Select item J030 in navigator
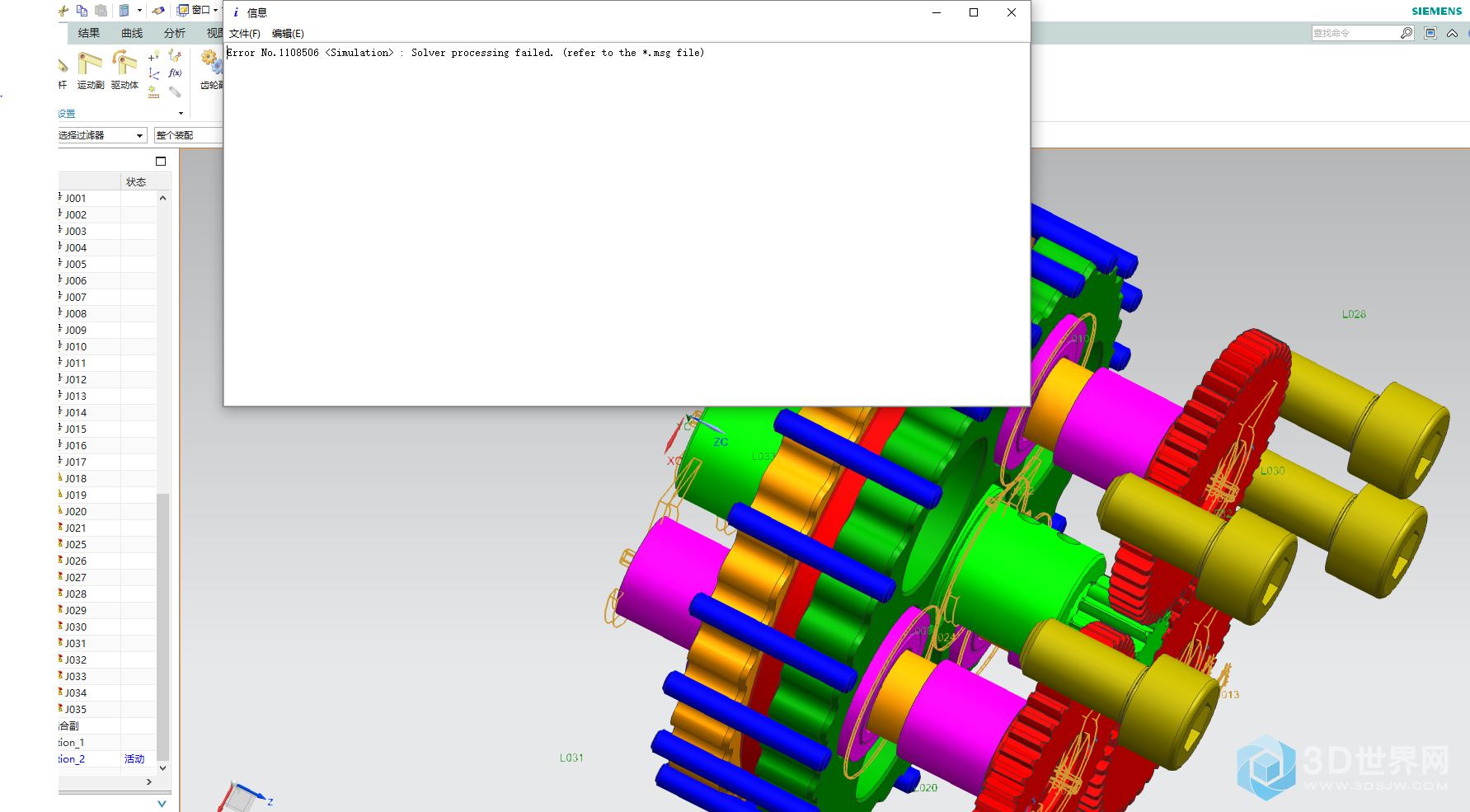 point(75,627)
